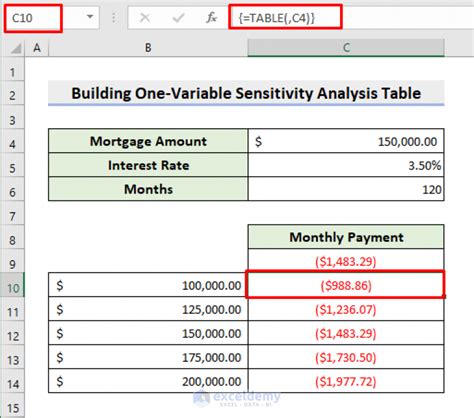Viewport: 474px width, 418px height.
Task: Click the Cancel (X) formula bar icon
Action: [145, 17]
